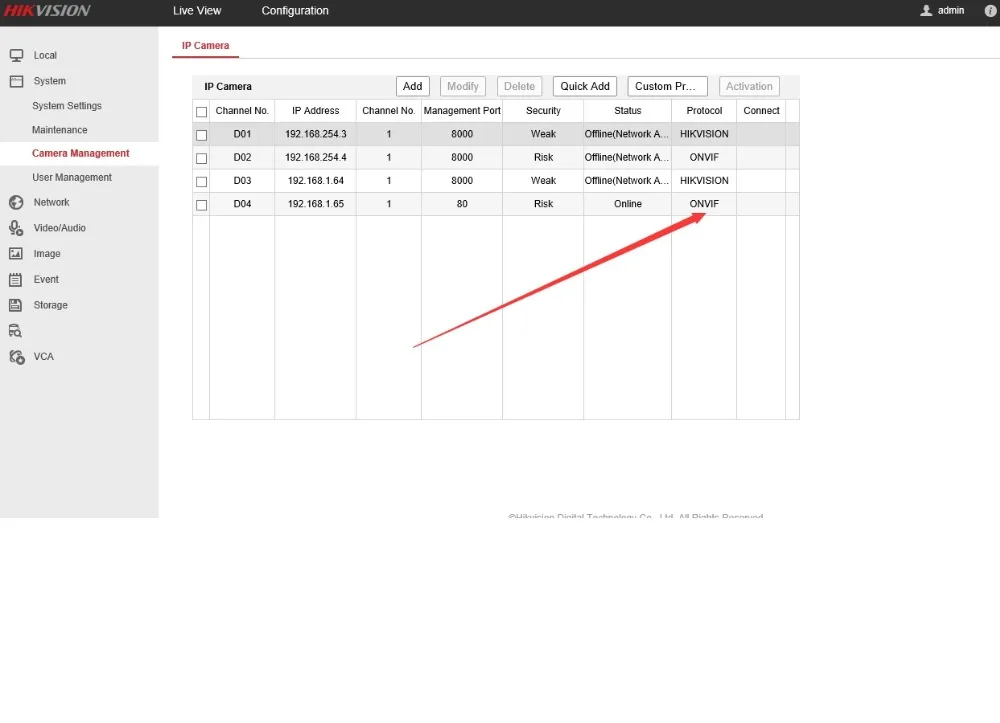The height and width of the screenshot is (723, 1000).
Task: Click the admin username label
Action: coord(951,11)
